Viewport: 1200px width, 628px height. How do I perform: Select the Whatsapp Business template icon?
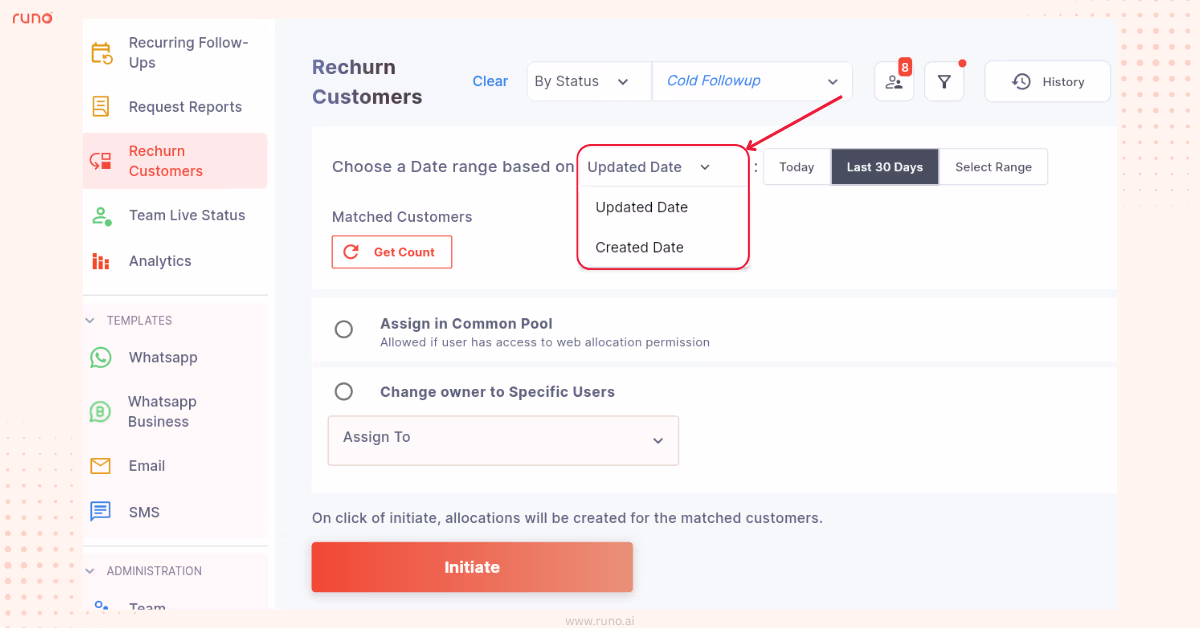coord(100,411)
